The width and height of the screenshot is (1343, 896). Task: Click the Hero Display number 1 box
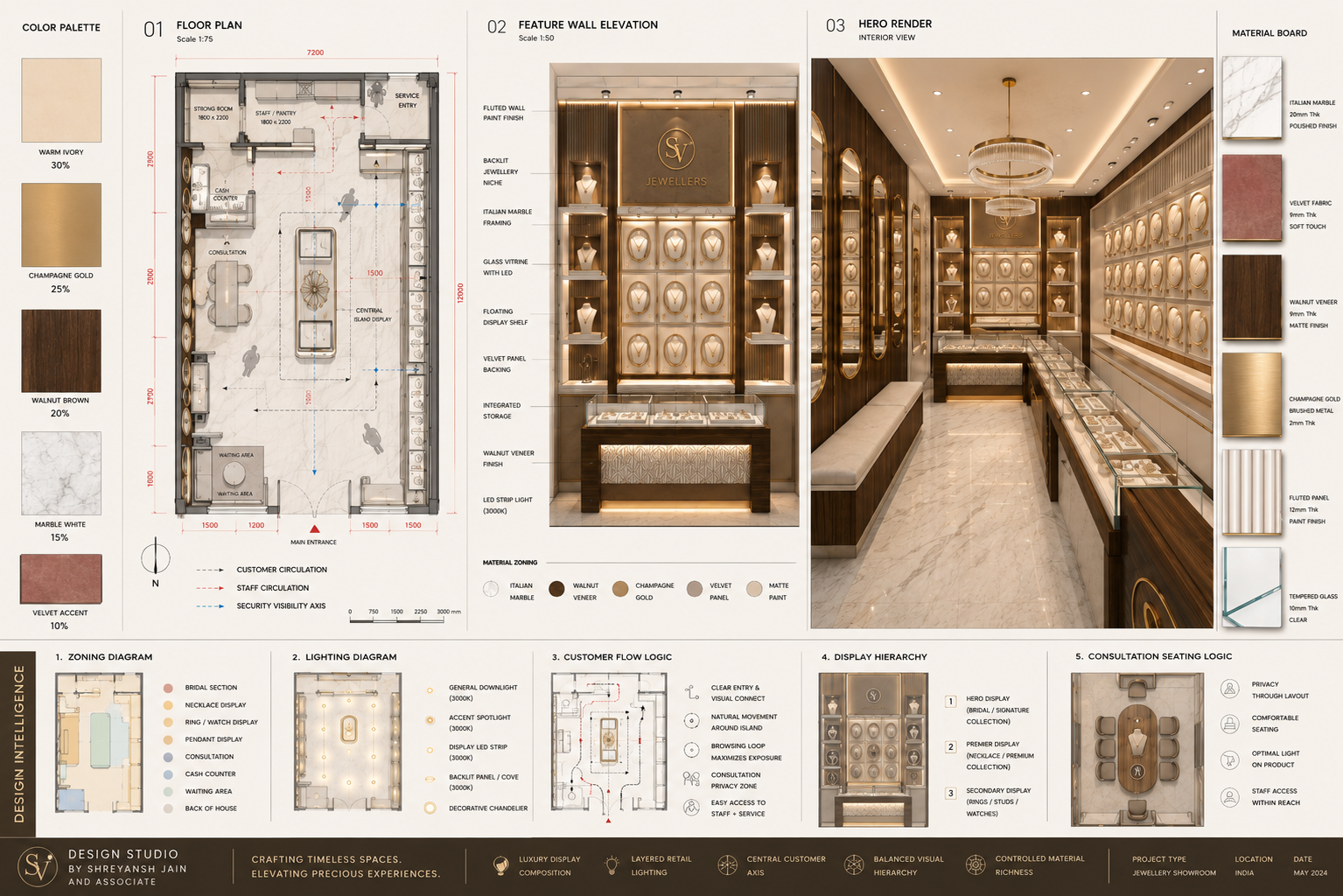[950, 701]
